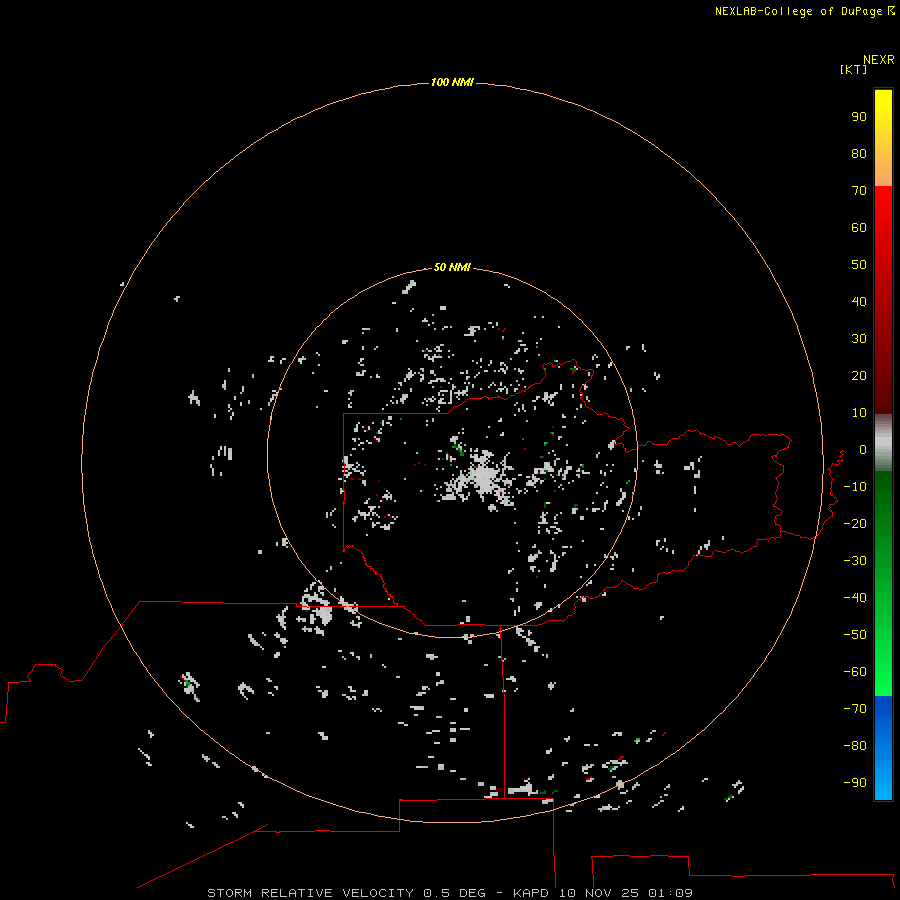Image resolution: width=900 pixels, height=900 pixels.
Task: Click the 30 value on velocity scale
Action: pos(859,339)
